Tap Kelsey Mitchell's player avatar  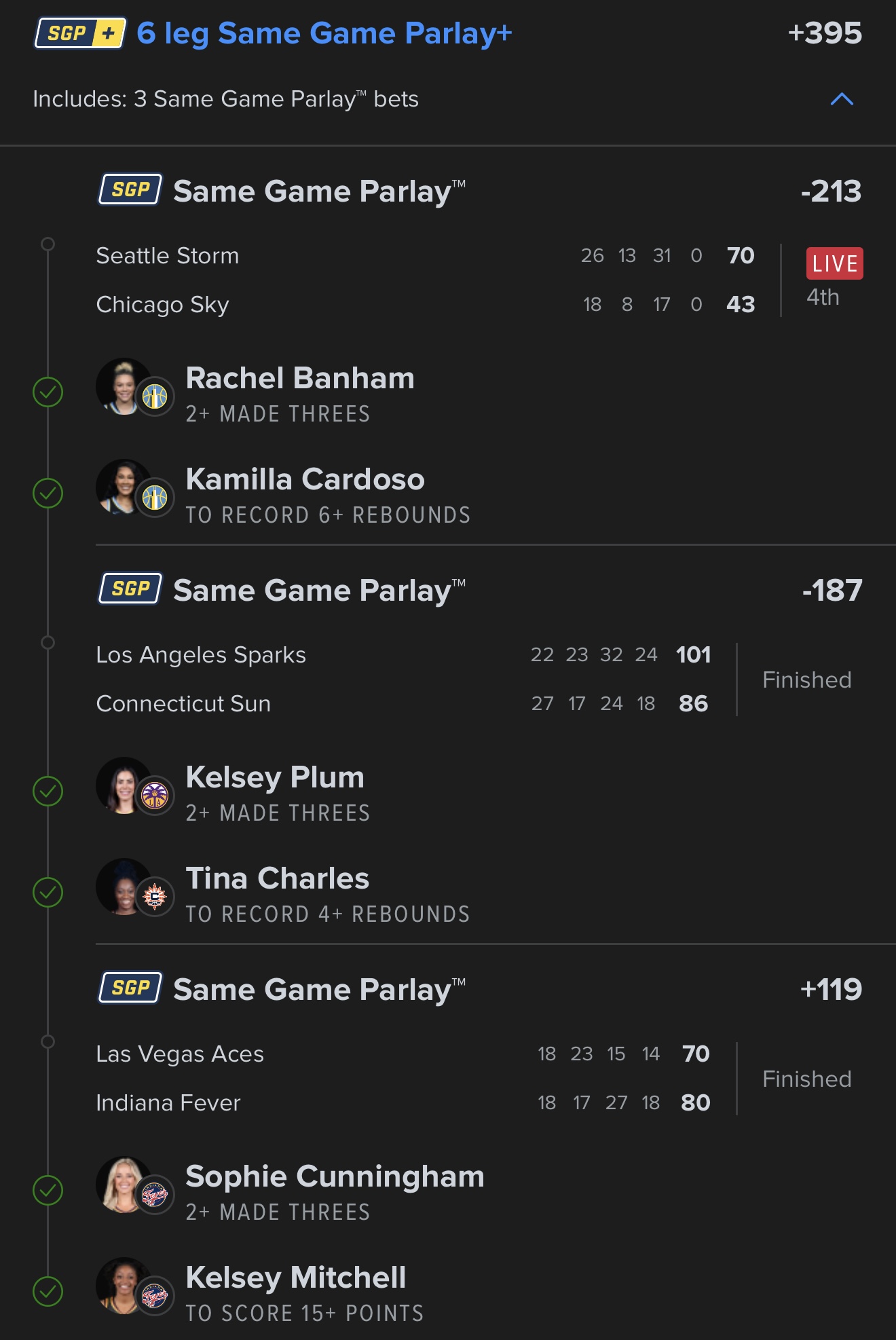pyautogui.click(x=125, y=1286)
